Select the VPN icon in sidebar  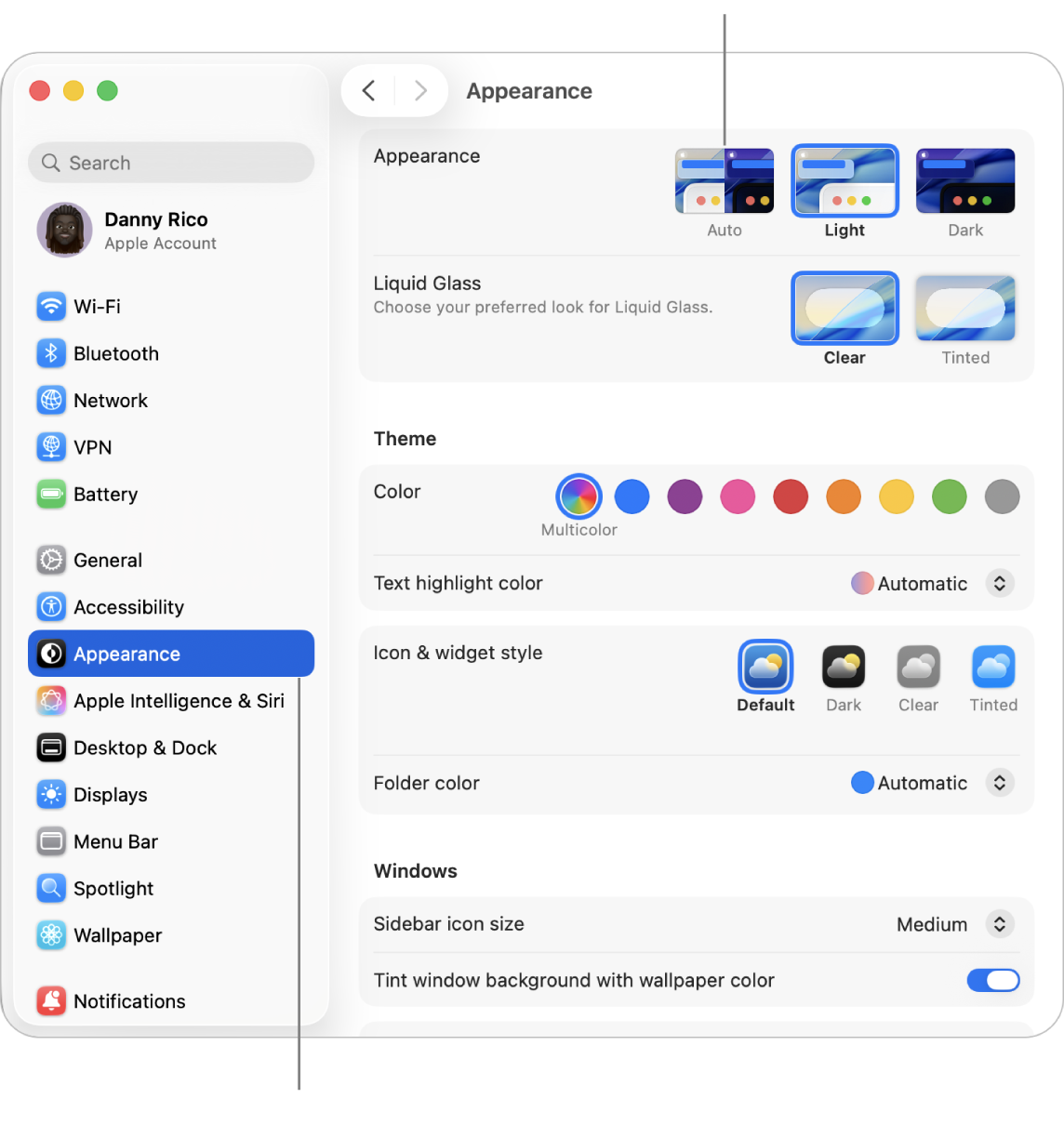[51, 447]
